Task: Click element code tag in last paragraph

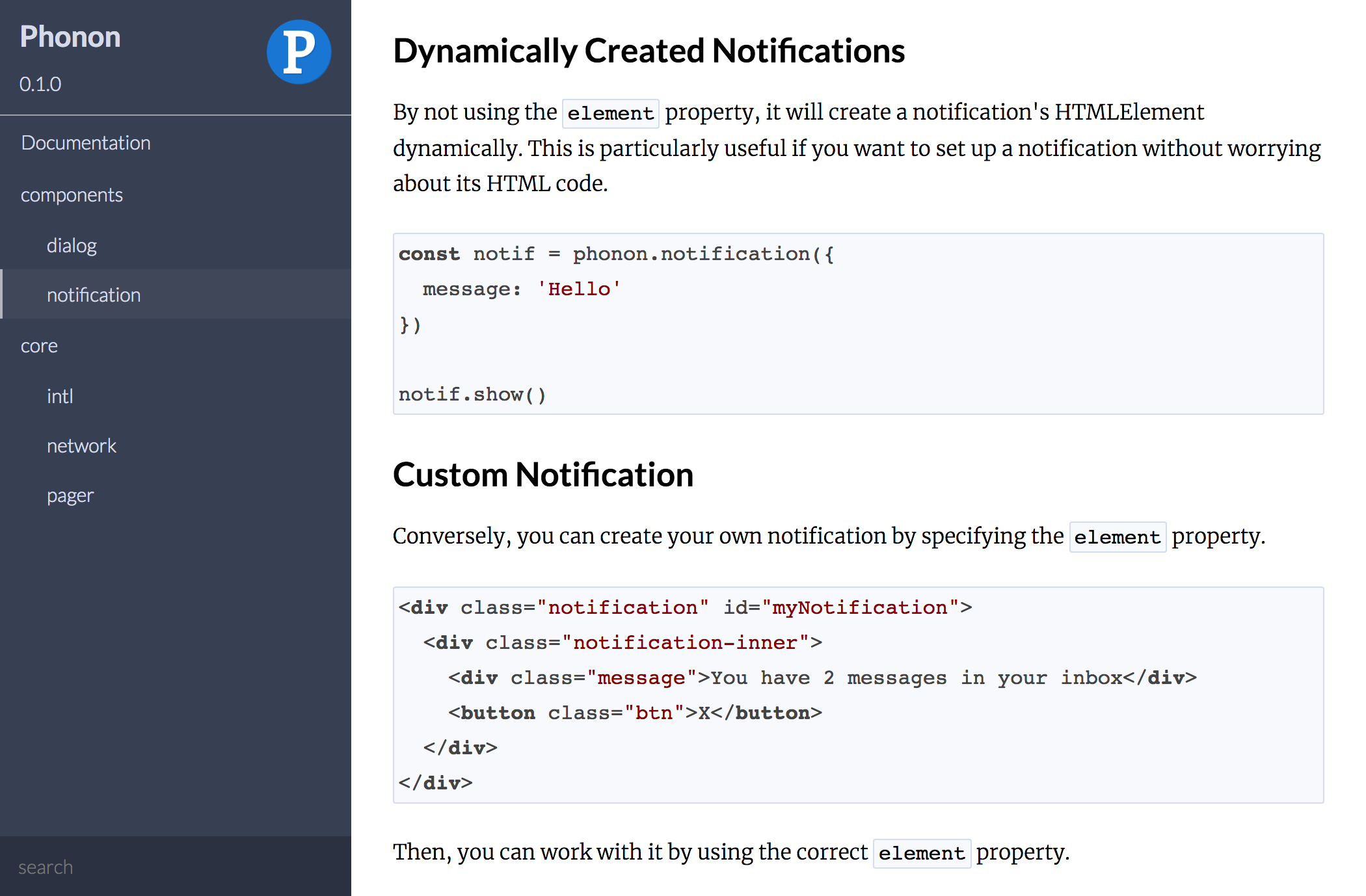Action: click(921, 853)
